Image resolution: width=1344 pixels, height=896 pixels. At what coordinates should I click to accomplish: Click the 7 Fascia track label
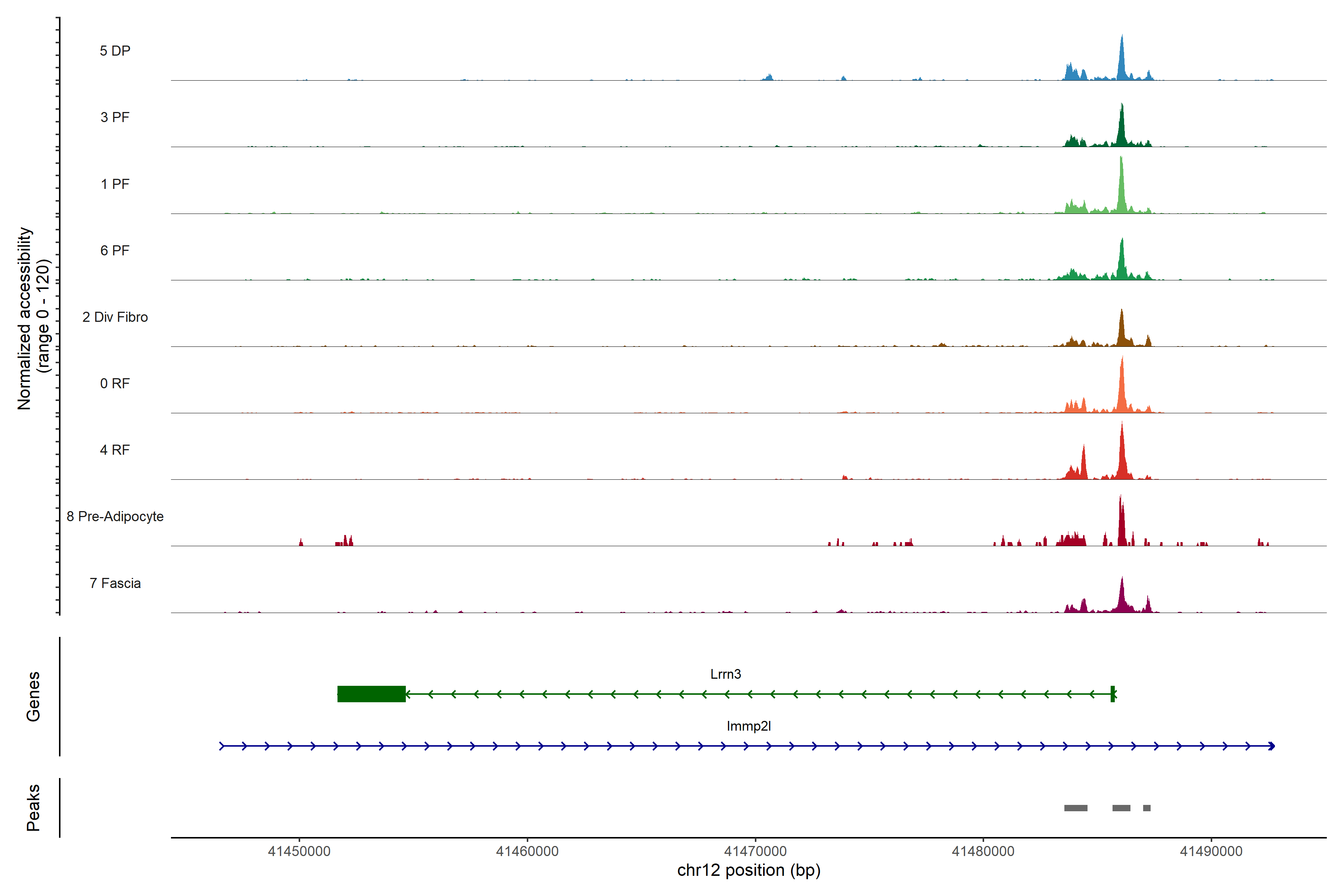click(x=115, y=583)
